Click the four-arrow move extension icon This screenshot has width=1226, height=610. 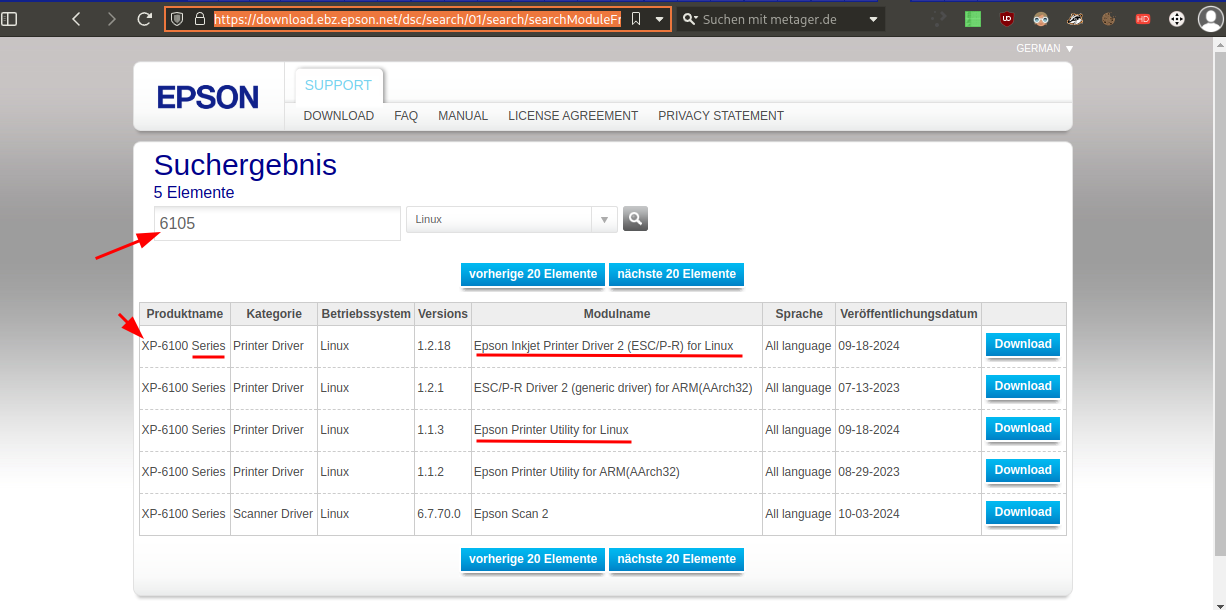click(1177, 19)
